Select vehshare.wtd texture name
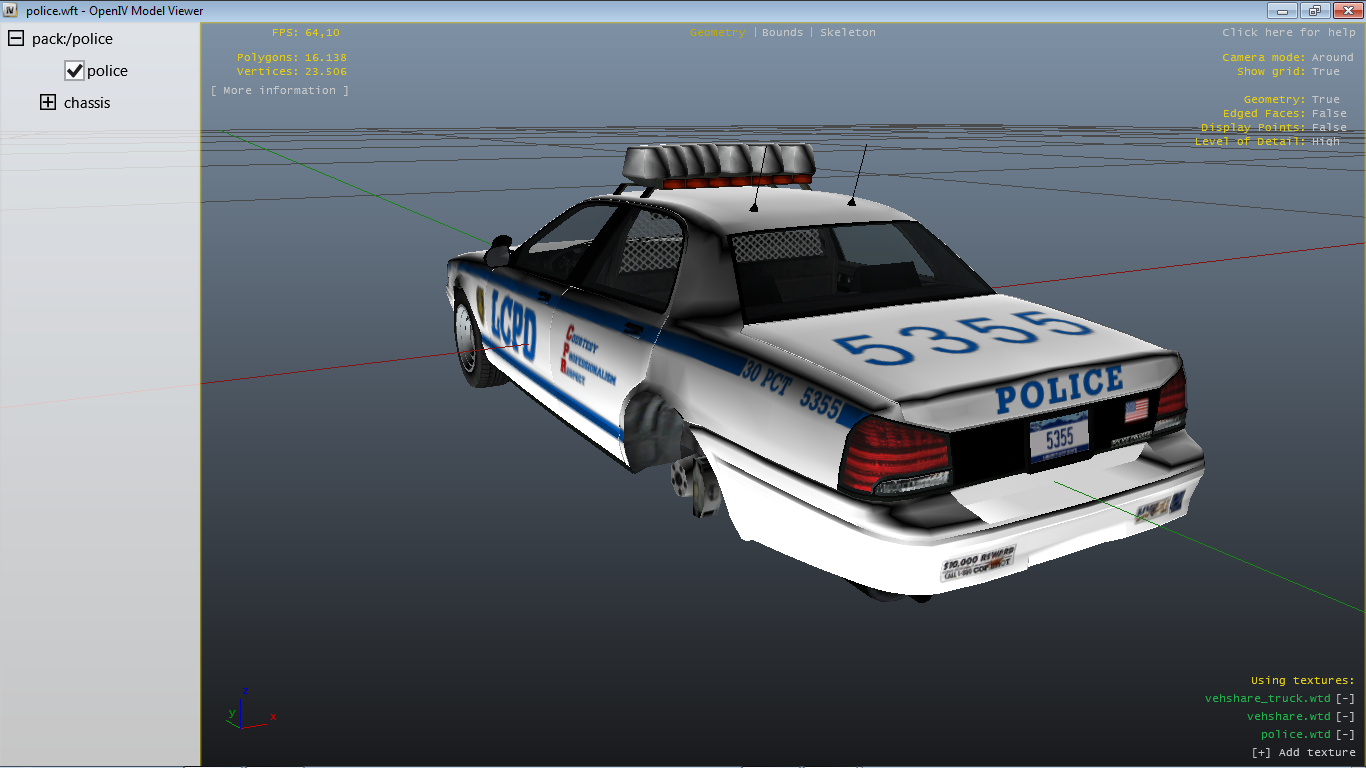The width and height of the screenshot is (1366, 768). pyautogui.click(x=1289, y=717)
